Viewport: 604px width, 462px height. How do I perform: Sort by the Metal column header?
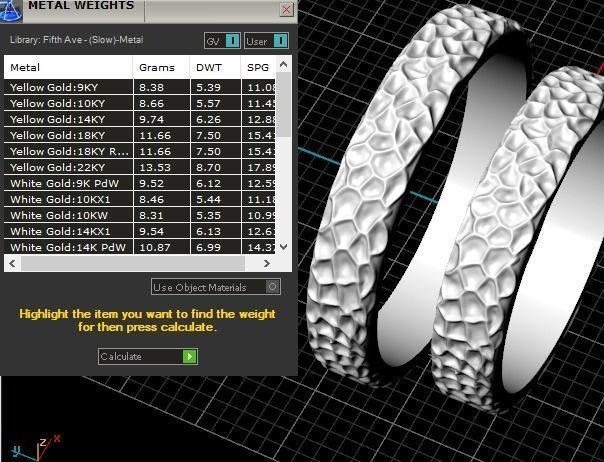68,67
